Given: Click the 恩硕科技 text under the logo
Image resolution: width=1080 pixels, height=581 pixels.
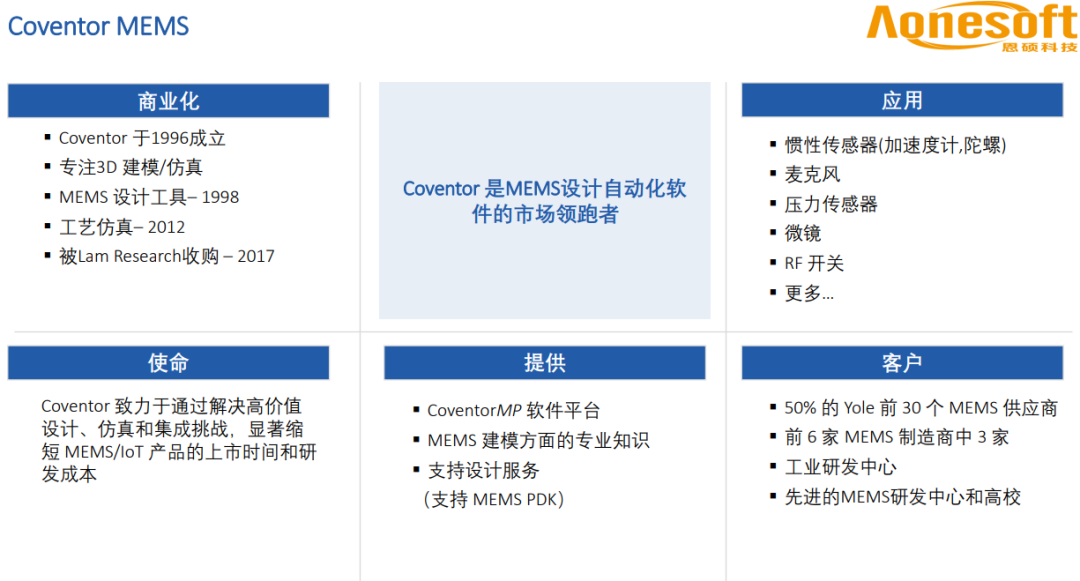Looking at the screenshot, I should 1039,47.
